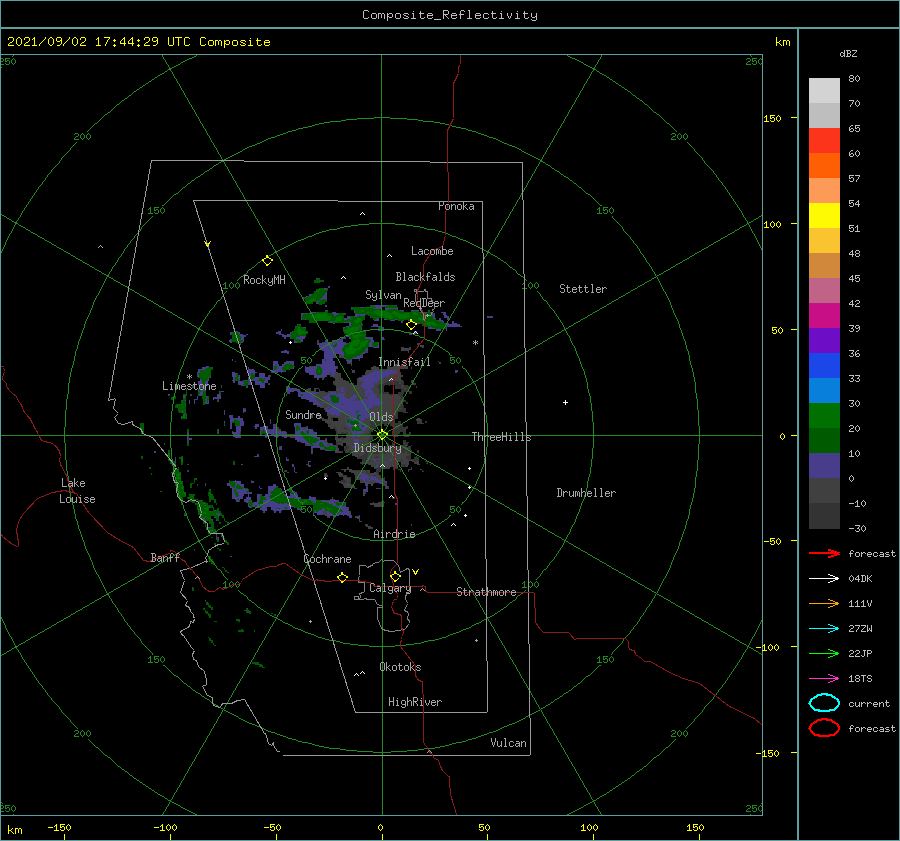The height and width of the screenshot is (841, 900).
Task: Select the 80 dBZ light gray swatch
Action: point(824,91)
